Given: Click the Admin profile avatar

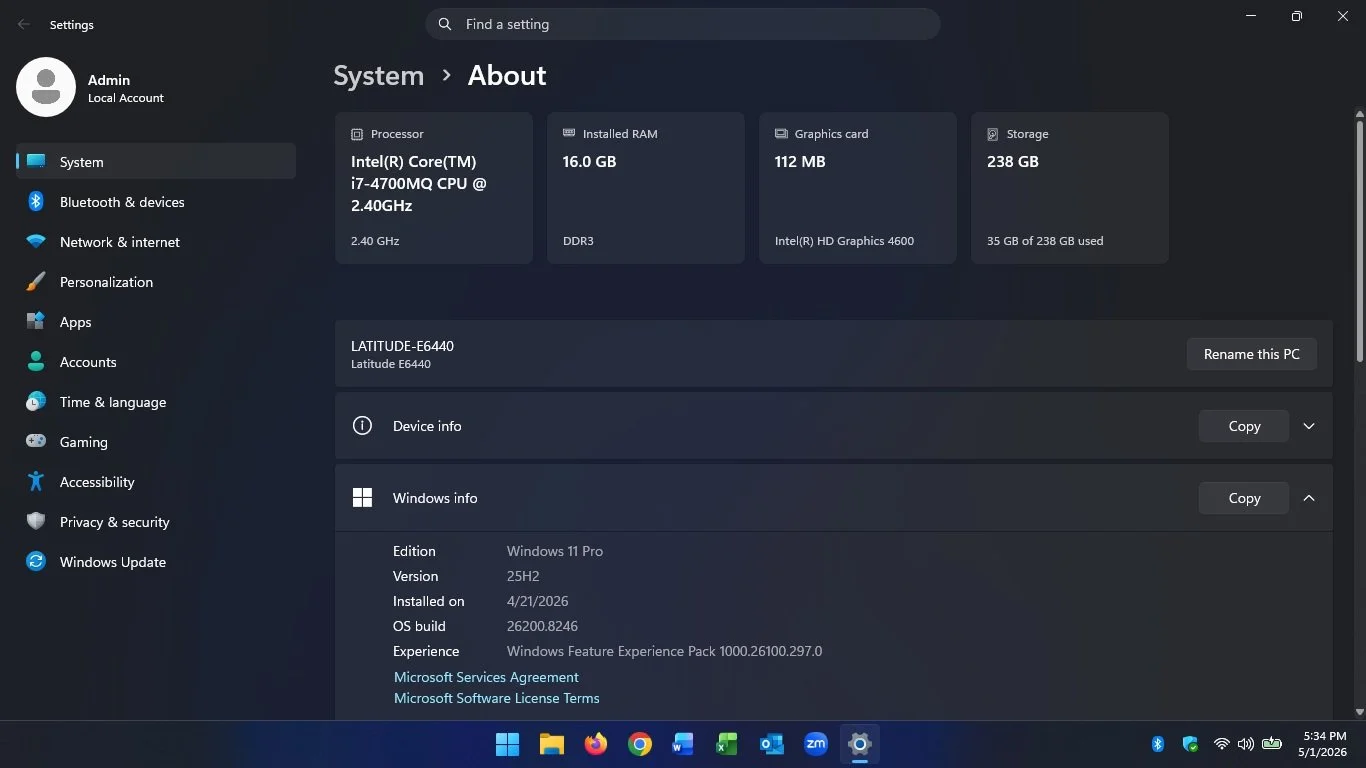Looking at the screenshot, I should (46, 87).
